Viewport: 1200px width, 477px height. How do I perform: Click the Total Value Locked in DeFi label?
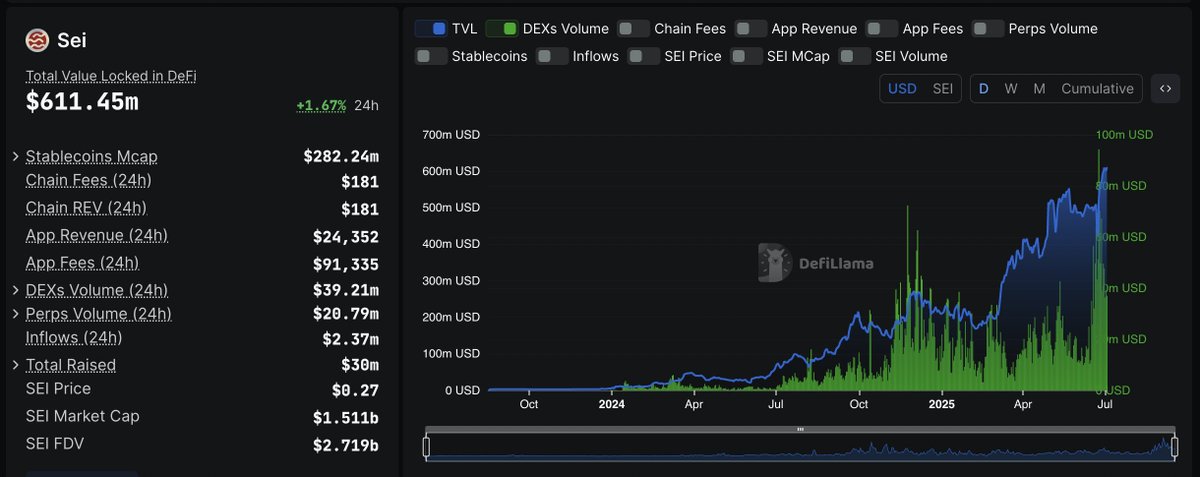111,75
